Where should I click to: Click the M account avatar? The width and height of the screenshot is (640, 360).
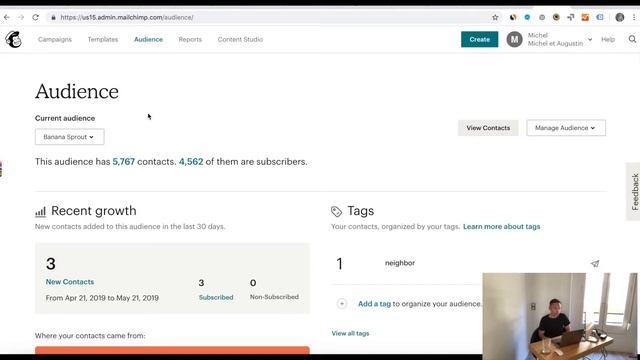coord(514,40)
